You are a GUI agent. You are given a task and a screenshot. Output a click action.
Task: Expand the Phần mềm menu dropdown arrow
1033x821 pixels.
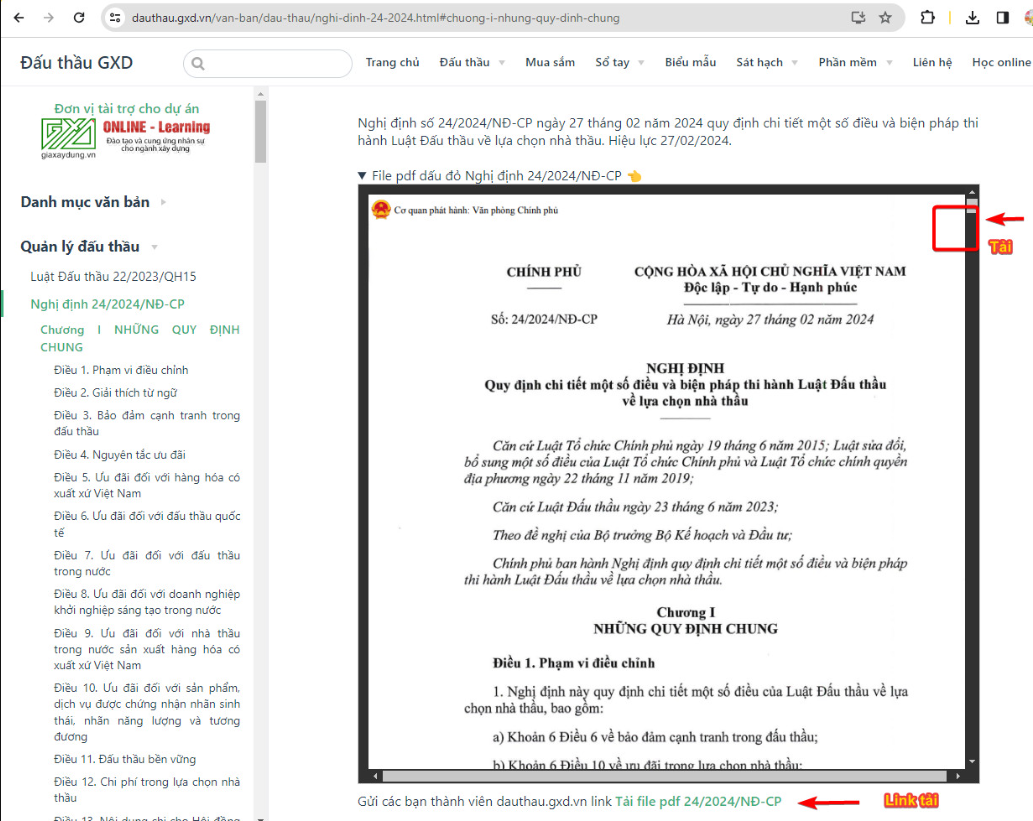[x=889, y=63]
